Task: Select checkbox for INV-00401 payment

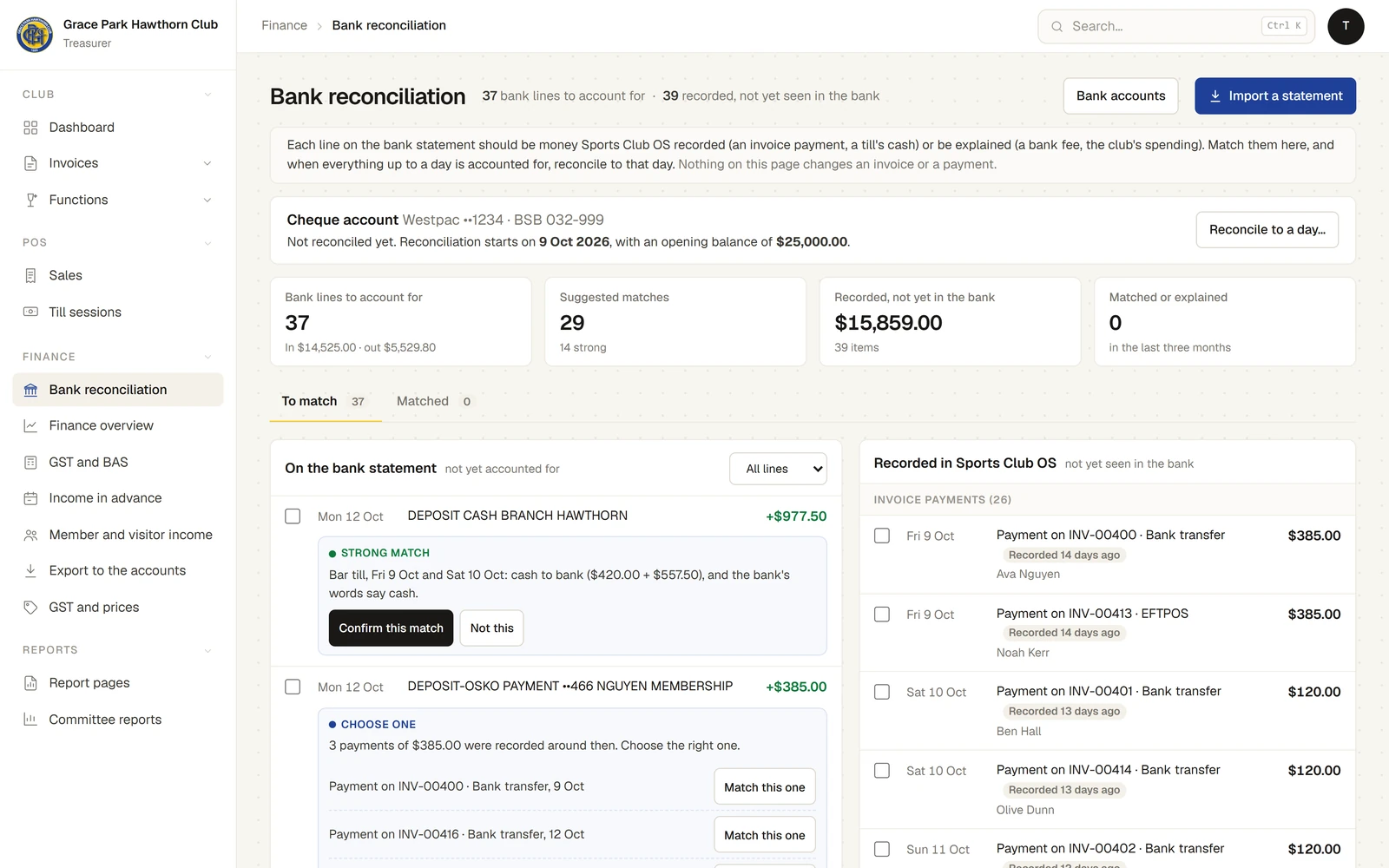Action: click(x=882, y=692)
